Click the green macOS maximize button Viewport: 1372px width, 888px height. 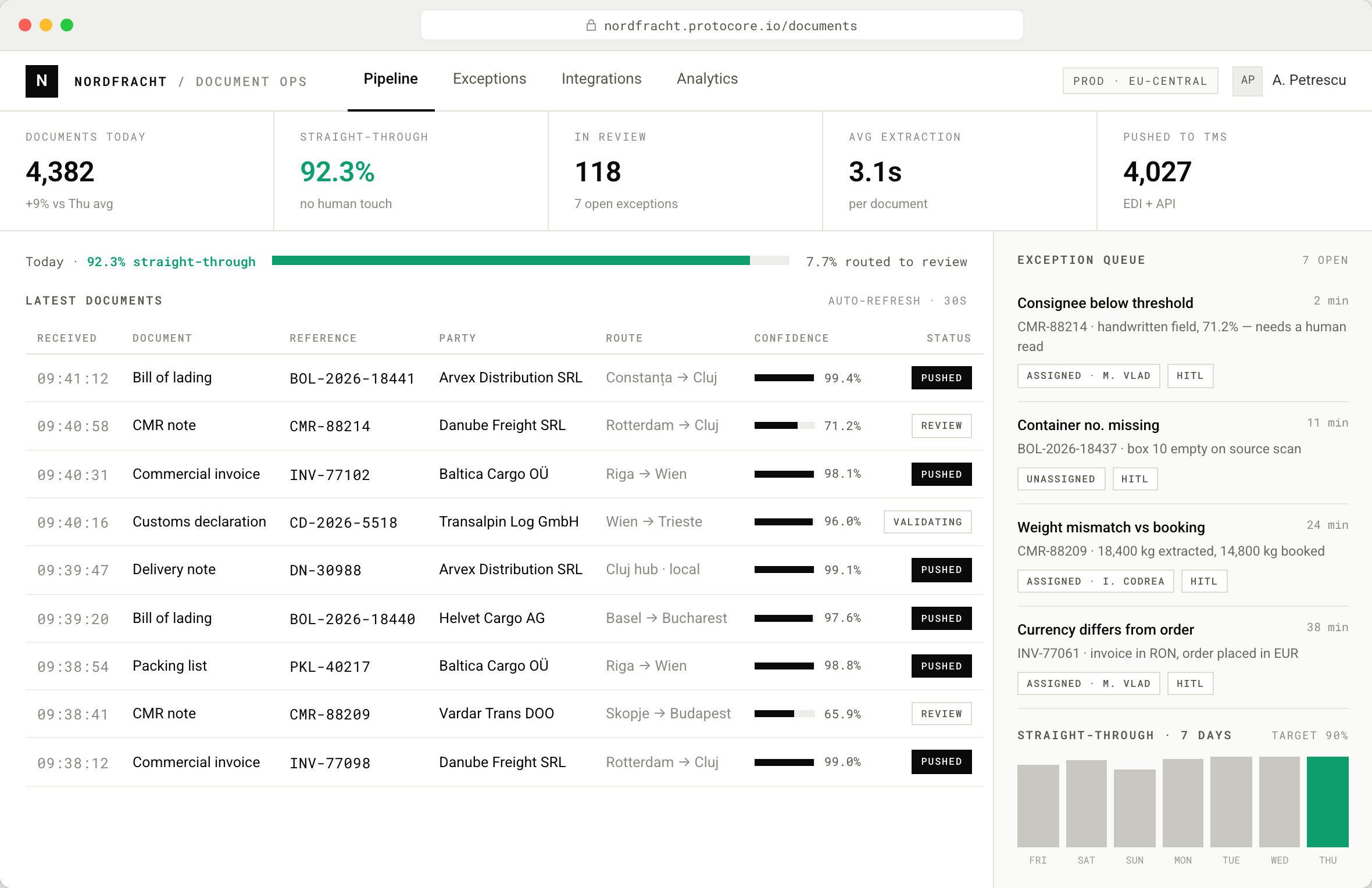coord(67,25)
